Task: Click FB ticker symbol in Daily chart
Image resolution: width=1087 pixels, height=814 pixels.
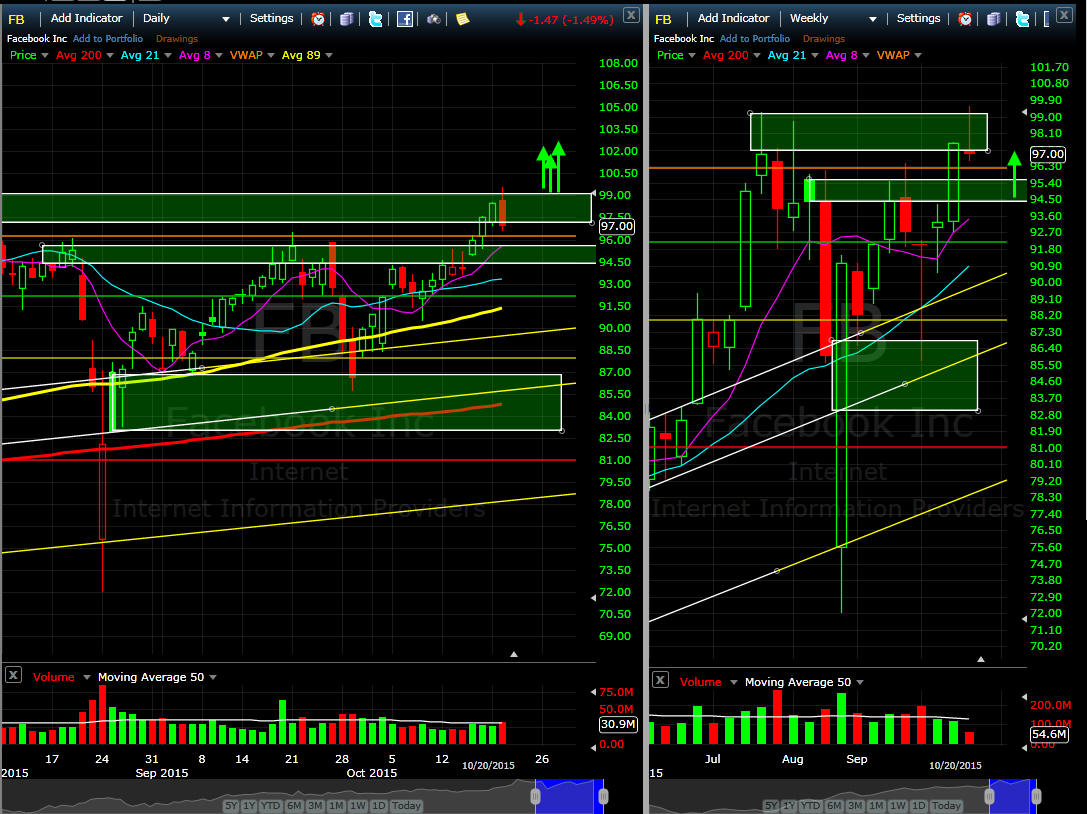Action: point(16,19)
